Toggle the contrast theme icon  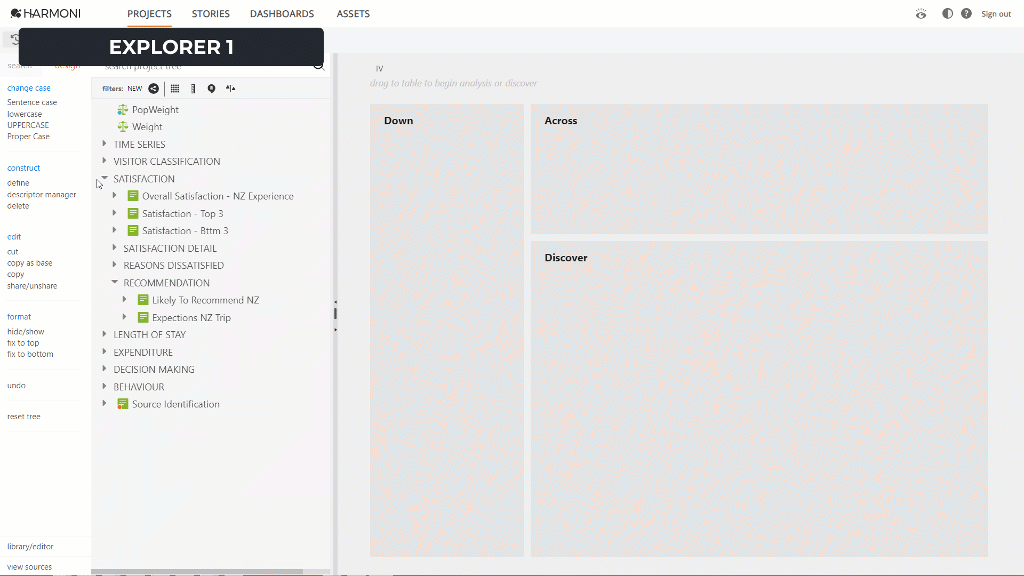pyautogui.click(x=947, y=14)
